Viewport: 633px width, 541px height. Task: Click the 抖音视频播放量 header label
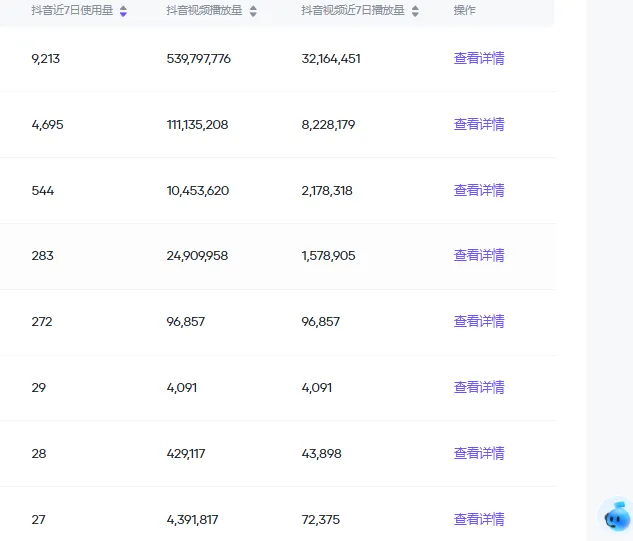[204, 10]
